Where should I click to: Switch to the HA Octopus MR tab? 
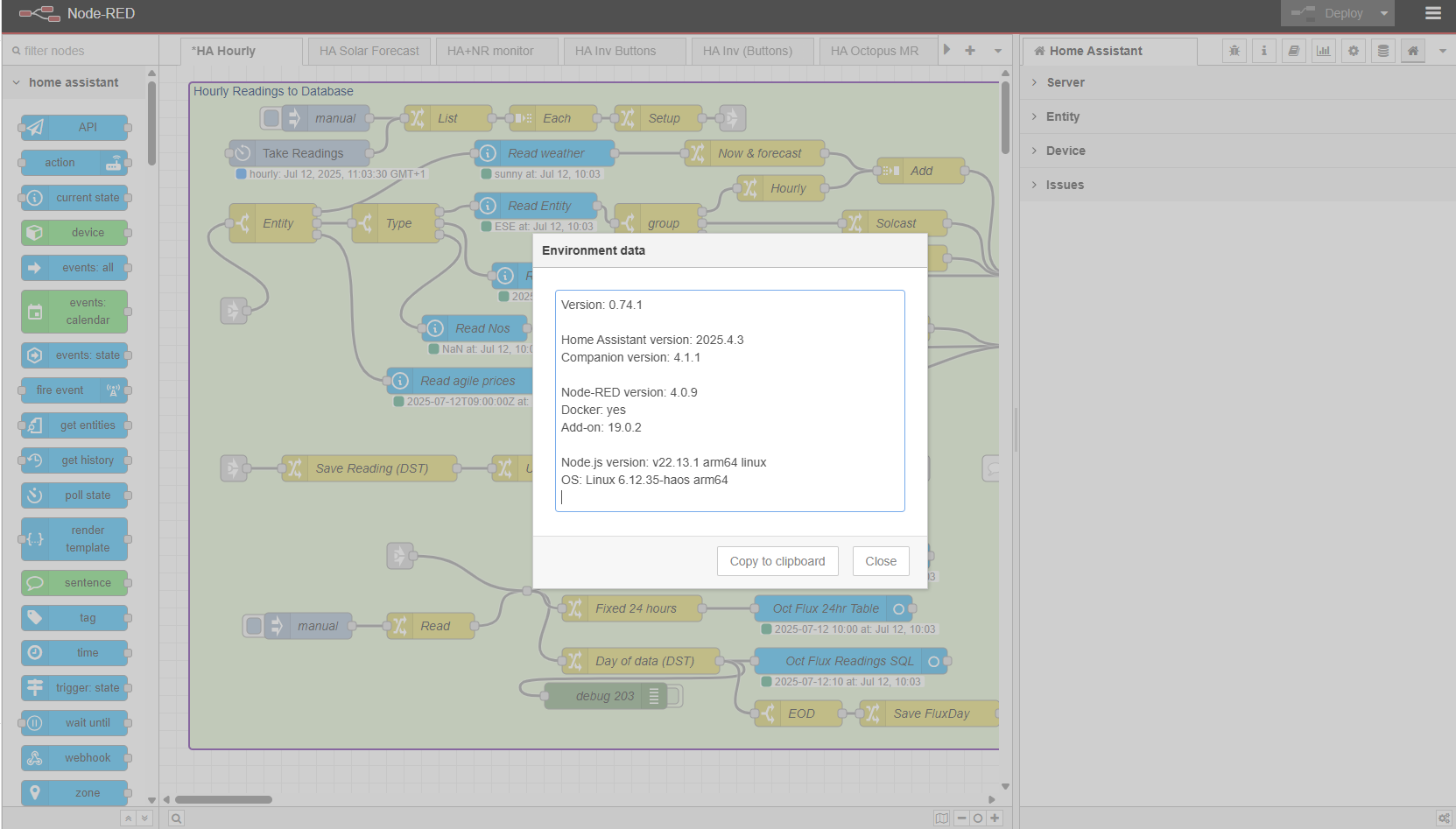coord(874,51)
